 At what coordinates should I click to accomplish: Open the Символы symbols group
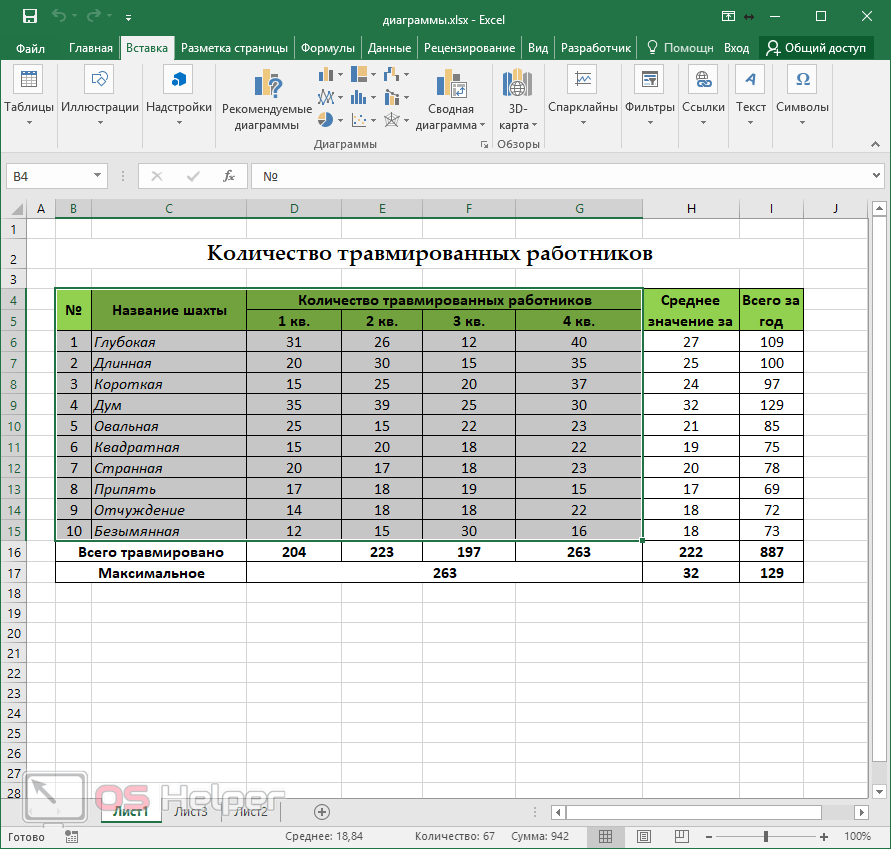tap(802, 97)
